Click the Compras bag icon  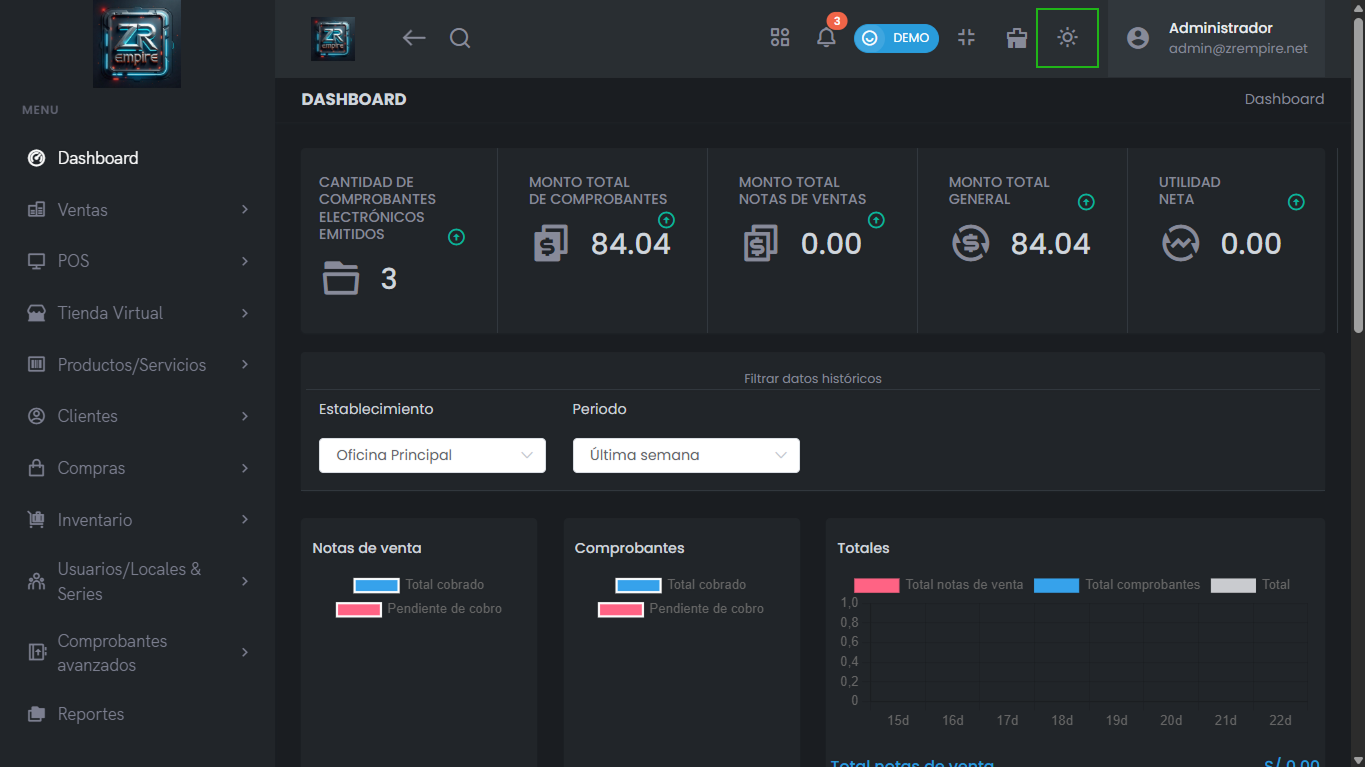point(37,468)
